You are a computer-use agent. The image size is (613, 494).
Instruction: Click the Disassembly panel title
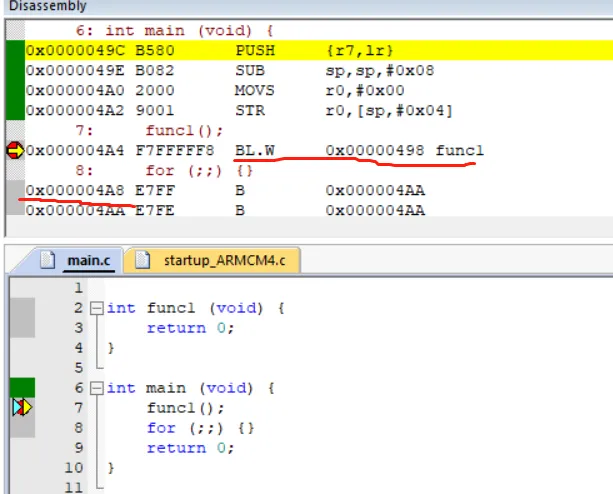point(39,7)
